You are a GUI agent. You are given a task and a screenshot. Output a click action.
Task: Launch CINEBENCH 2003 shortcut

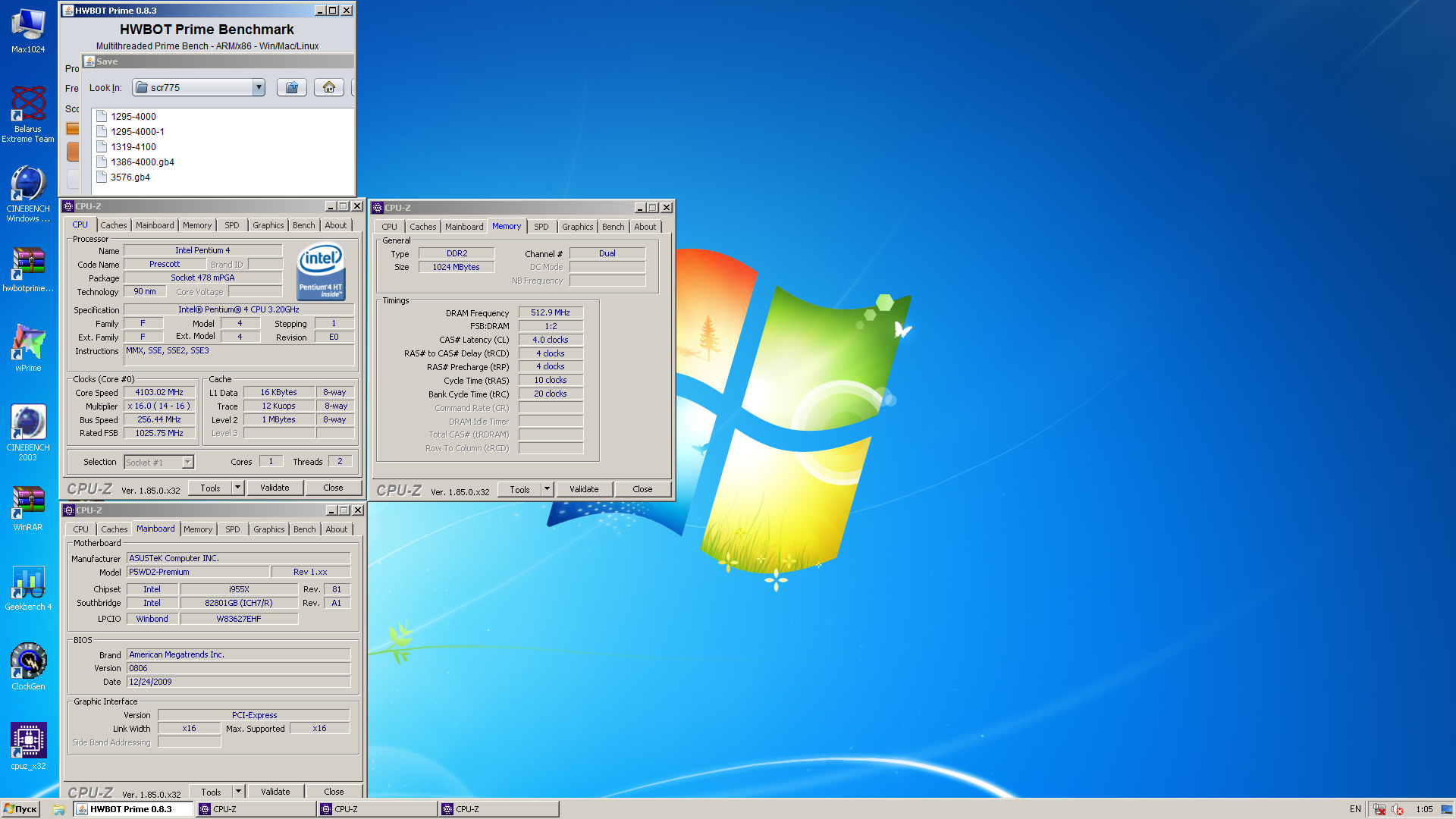[x=28, y=432]
